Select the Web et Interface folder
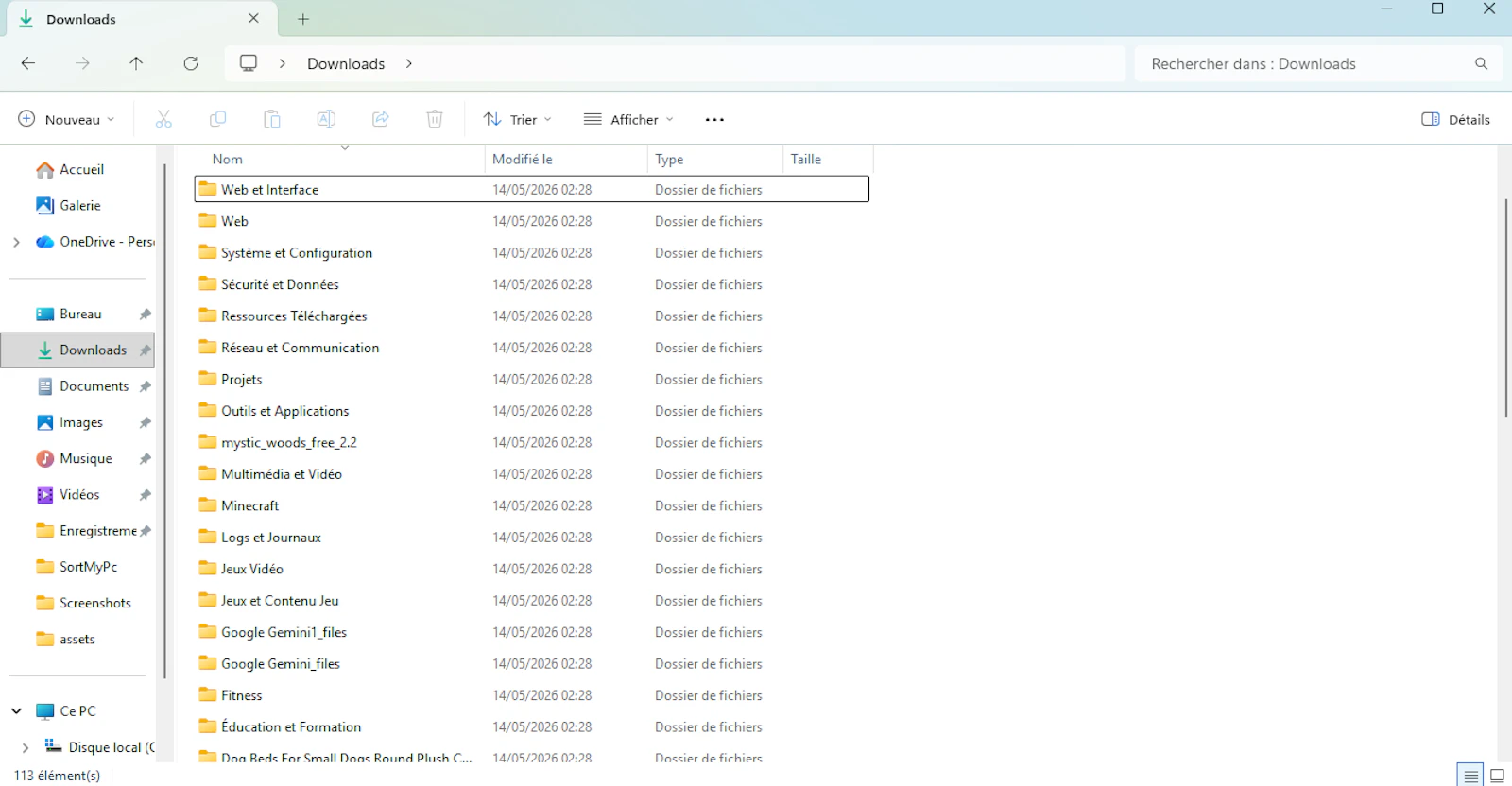 (531, 190)
